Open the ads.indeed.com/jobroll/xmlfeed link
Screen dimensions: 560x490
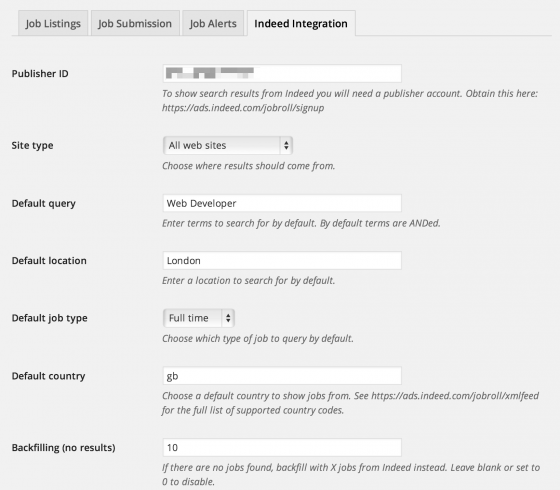click(455, 396)
